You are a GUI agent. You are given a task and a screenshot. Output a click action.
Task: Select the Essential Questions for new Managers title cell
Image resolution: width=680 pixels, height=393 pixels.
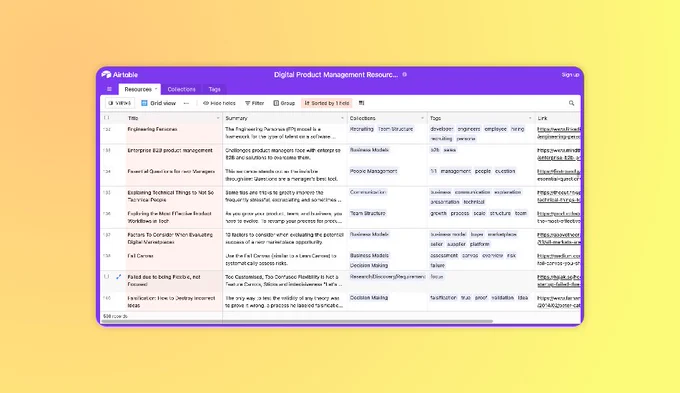tap(174, 175)
